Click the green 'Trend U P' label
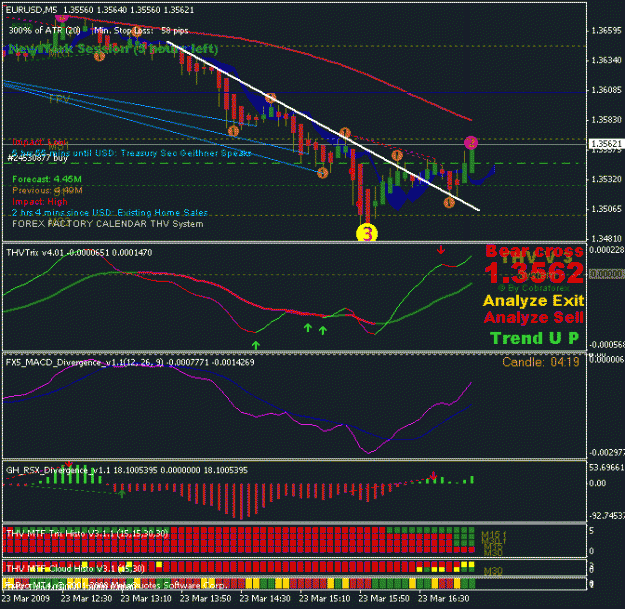The height and width of the screenshot is (609, 625). point(535,338)
